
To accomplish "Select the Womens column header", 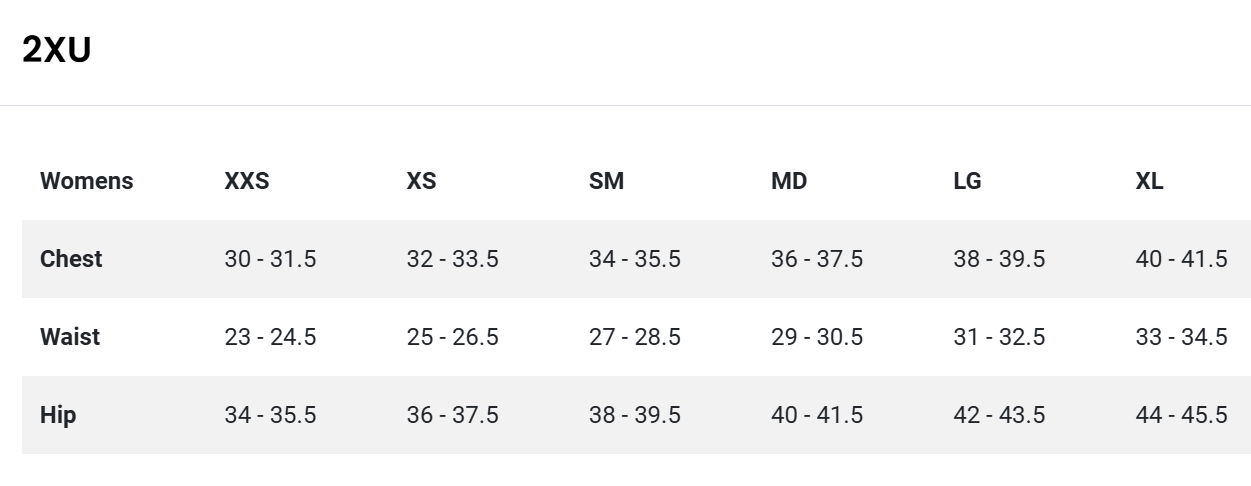I will [x=86, y=181].
